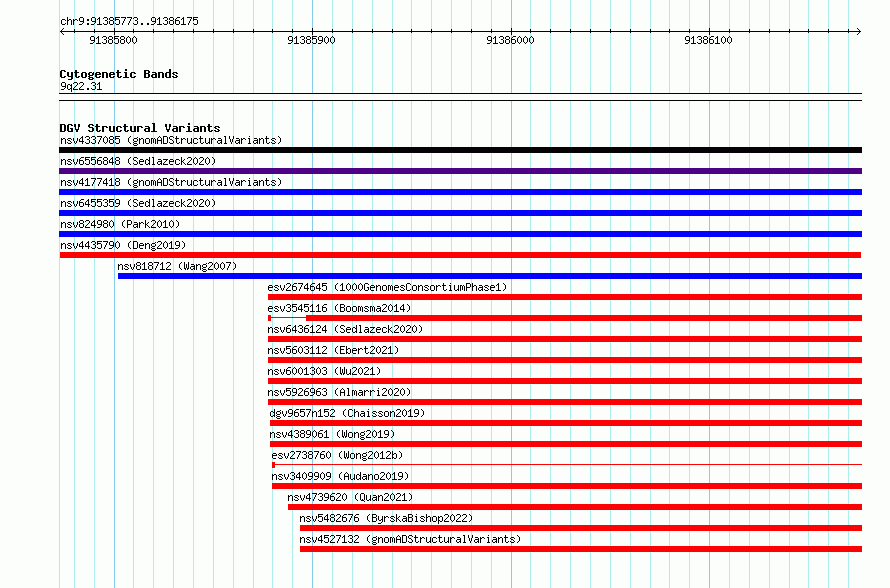The width and height of the screenshot is (890, 588).
Task: Click the 9q22.31 band line
Action: point(460,97)
